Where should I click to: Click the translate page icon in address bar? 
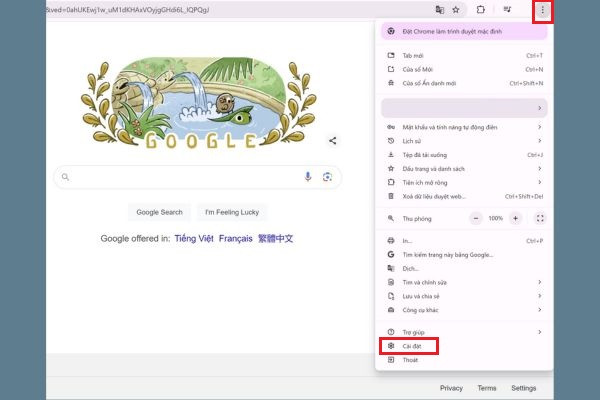click(x=440, y=10)
